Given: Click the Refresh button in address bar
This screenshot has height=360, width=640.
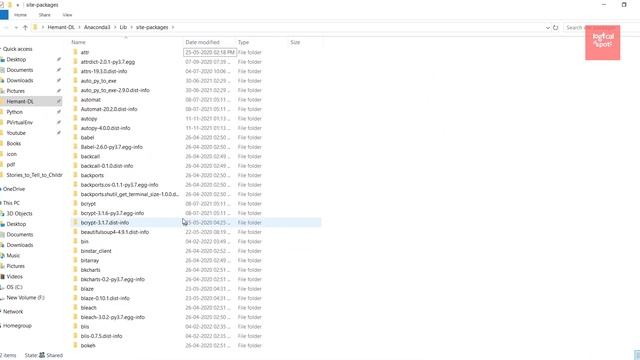Looking at the screenshot, I should pyautogui.click(x=556, y=27).
